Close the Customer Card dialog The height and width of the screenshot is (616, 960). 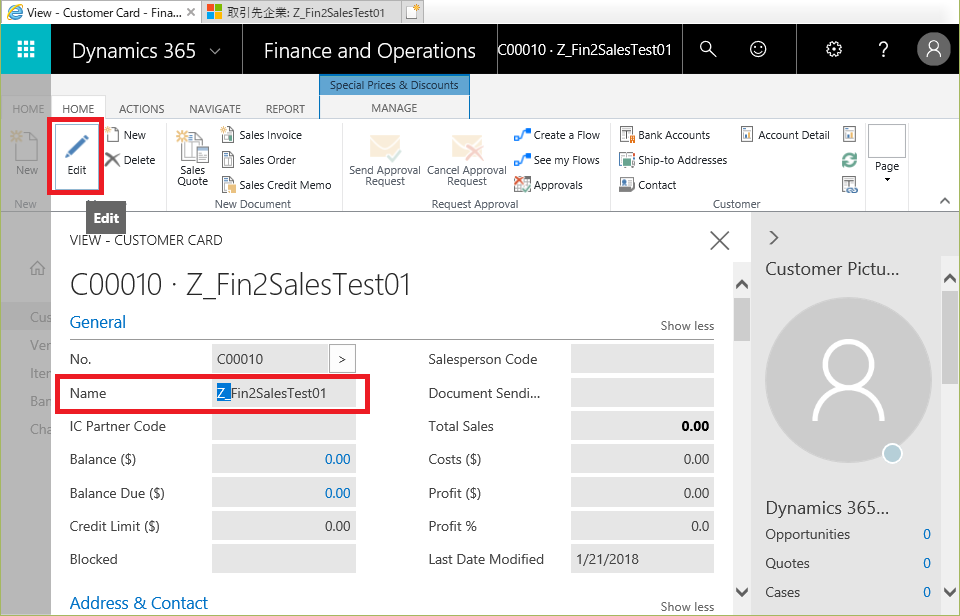719,241
